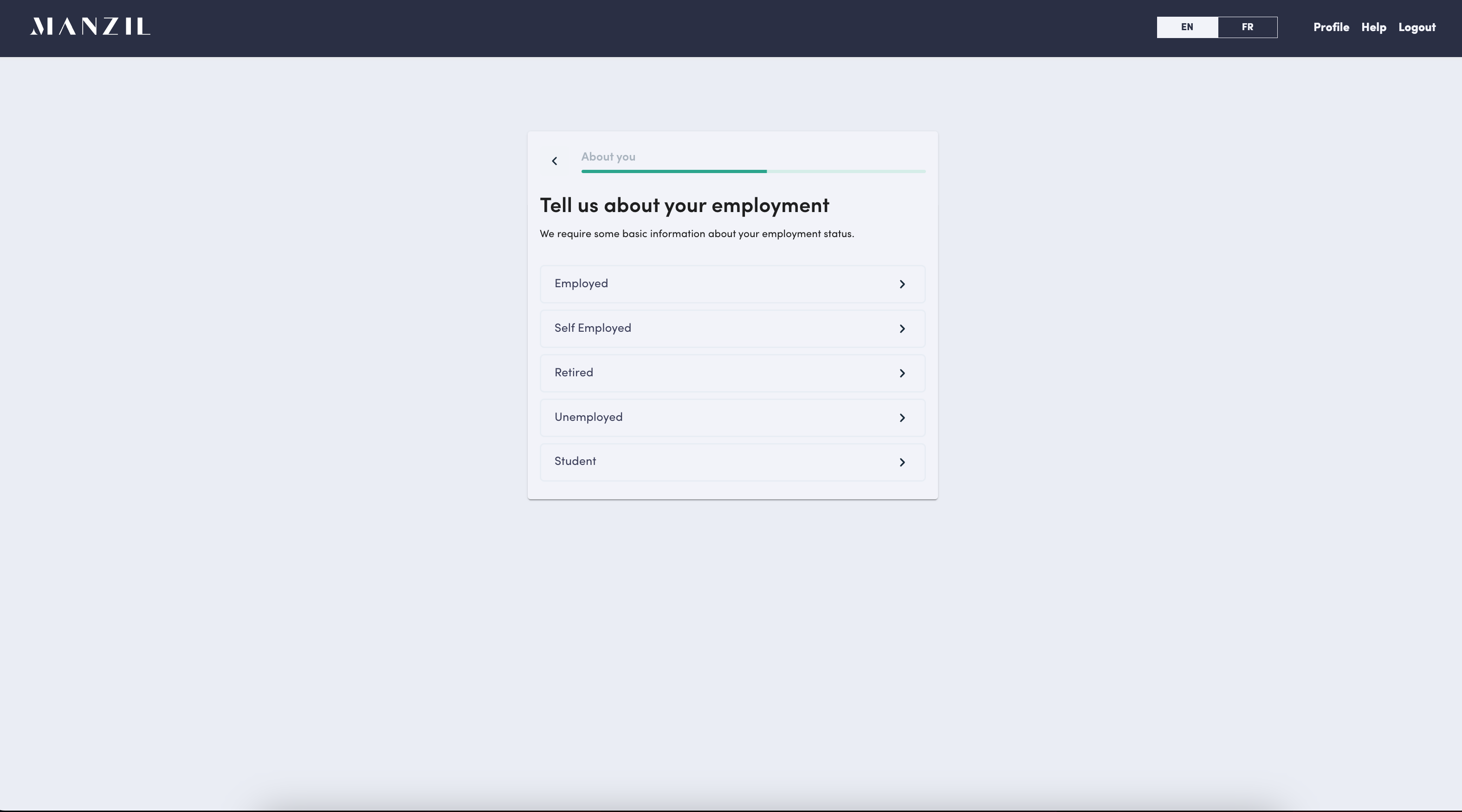Click the MANZIL logo
1462x812 pixels.
point(90,26)
